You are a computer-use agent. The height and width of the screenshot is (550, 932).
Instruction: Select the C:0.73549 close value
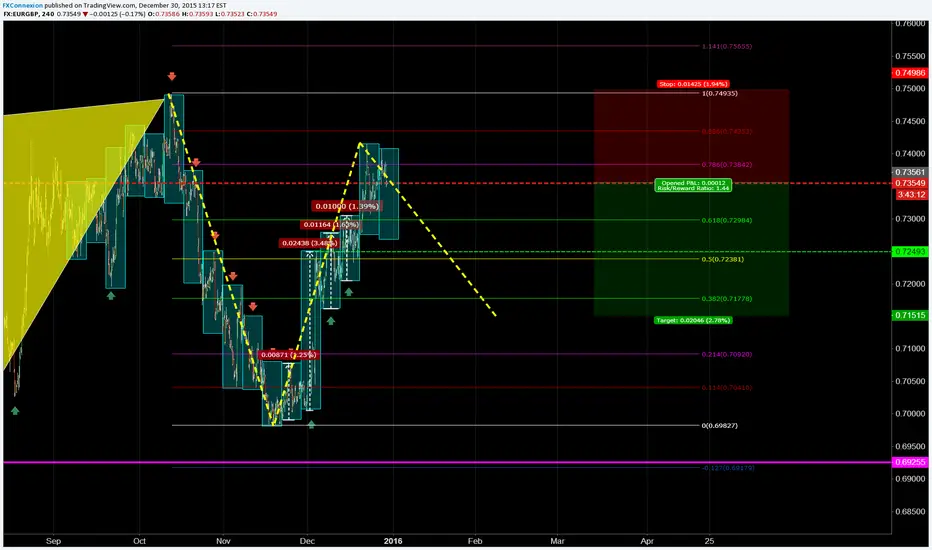262,14
